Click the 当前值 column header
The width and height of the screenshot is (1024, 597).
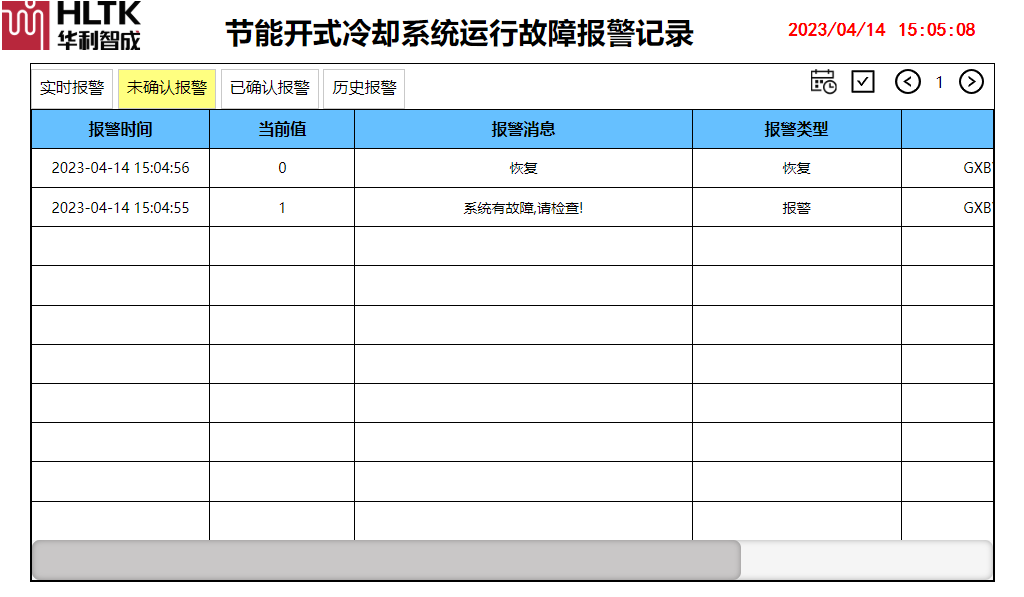tap(282, 129)
